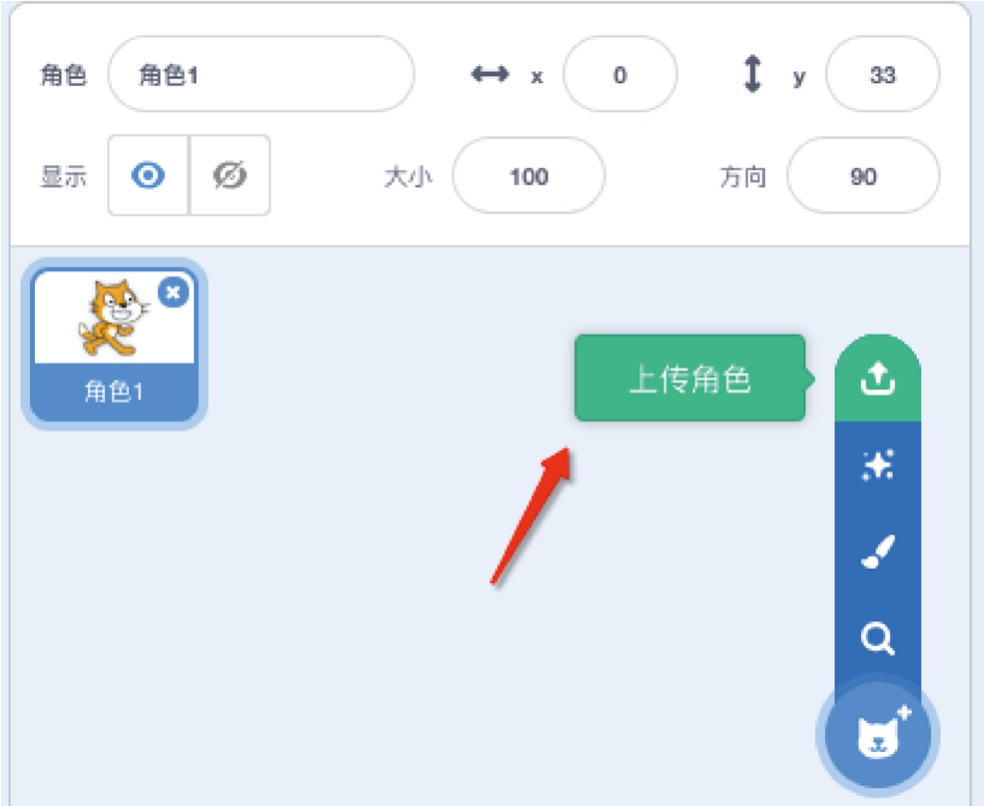Edit the 大小 size field
This screenshot has height=806, width=984.
(528, 176)
